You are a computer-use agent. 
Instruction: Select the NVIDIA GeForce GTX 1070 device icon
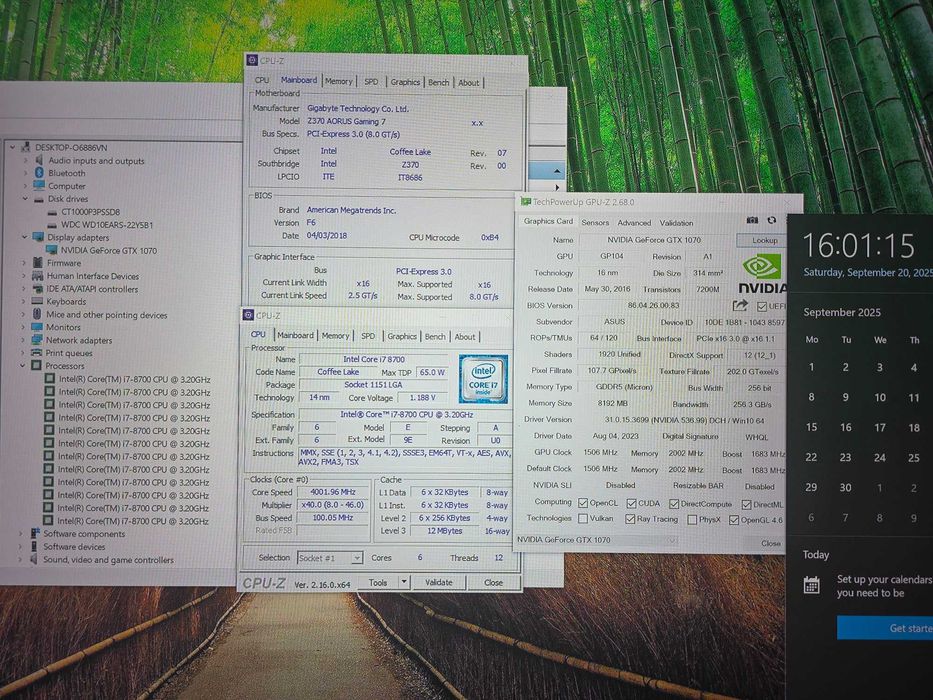[x=52, y=250]
